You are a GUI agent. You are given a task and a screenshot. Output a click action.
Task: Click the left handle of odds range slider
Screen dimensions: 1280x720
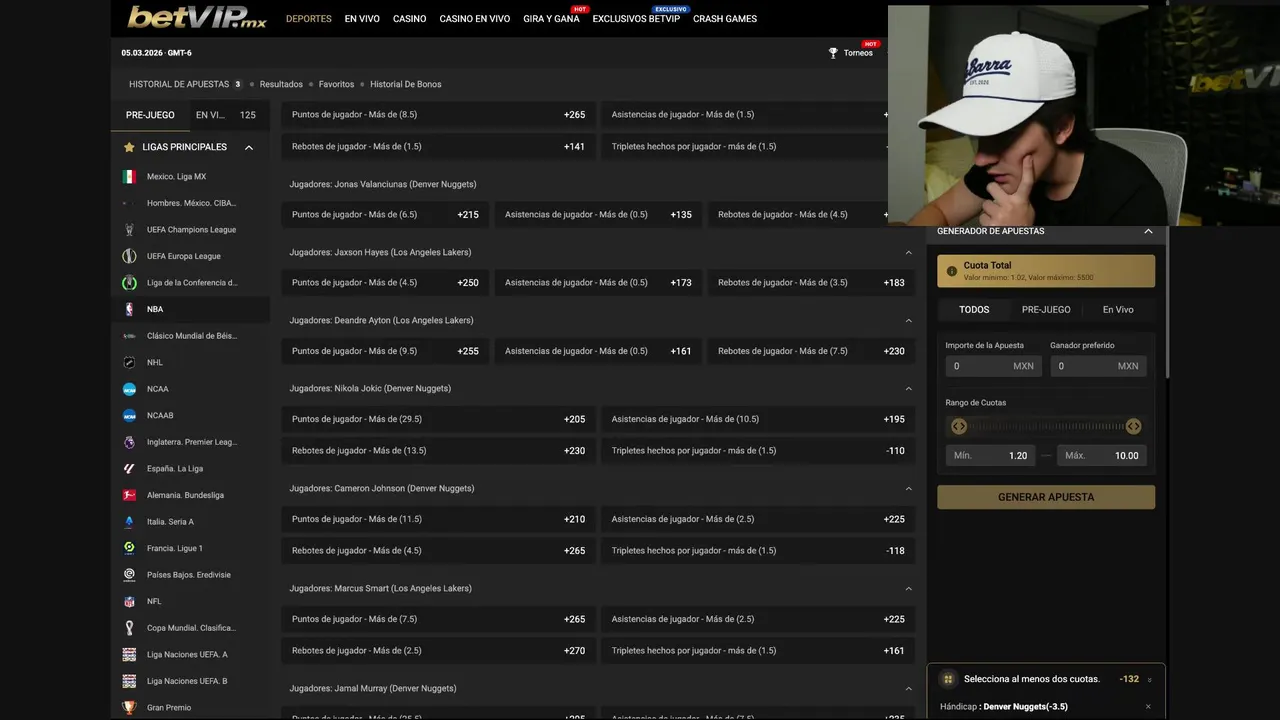[x=959, y=426]
